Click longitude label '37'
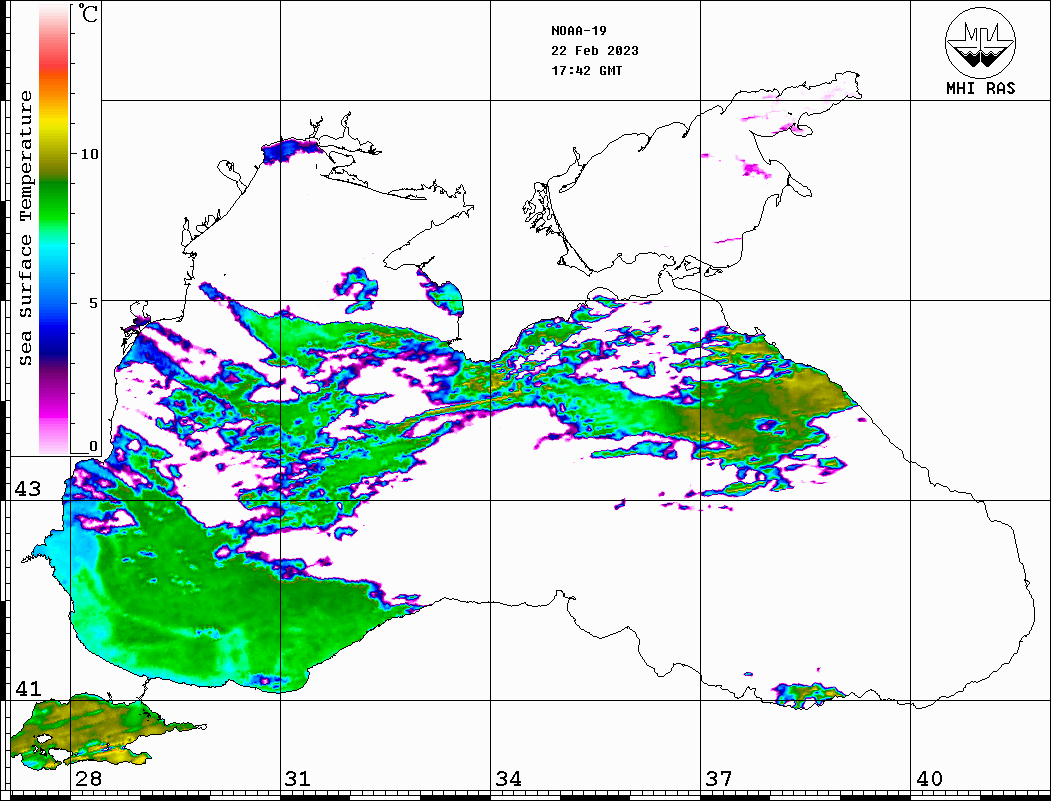1051x801 pixels. (x=719, y=779)
